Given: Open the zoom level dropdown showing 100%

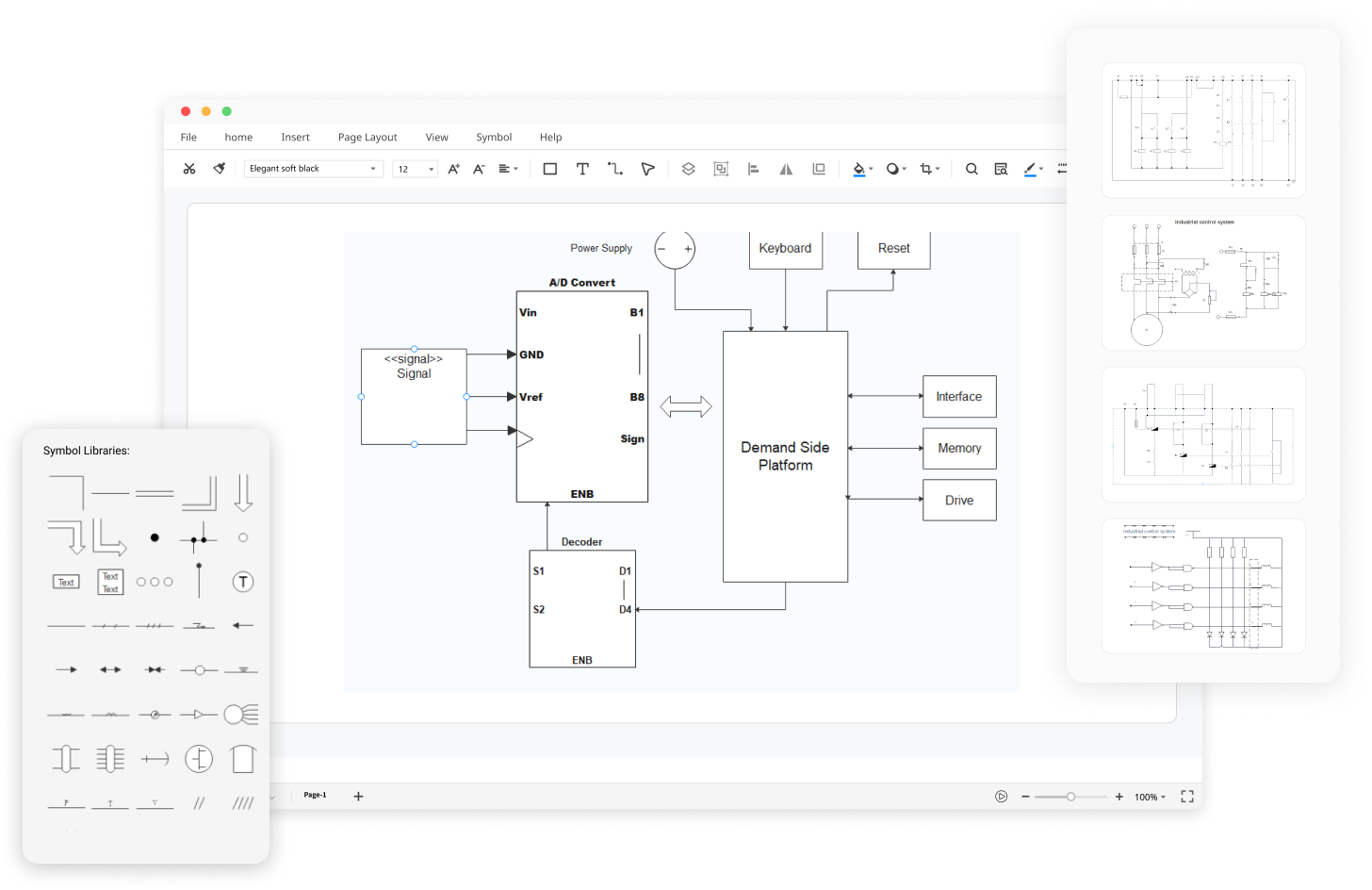Looking at the screenshot, I should point(1148,797).
